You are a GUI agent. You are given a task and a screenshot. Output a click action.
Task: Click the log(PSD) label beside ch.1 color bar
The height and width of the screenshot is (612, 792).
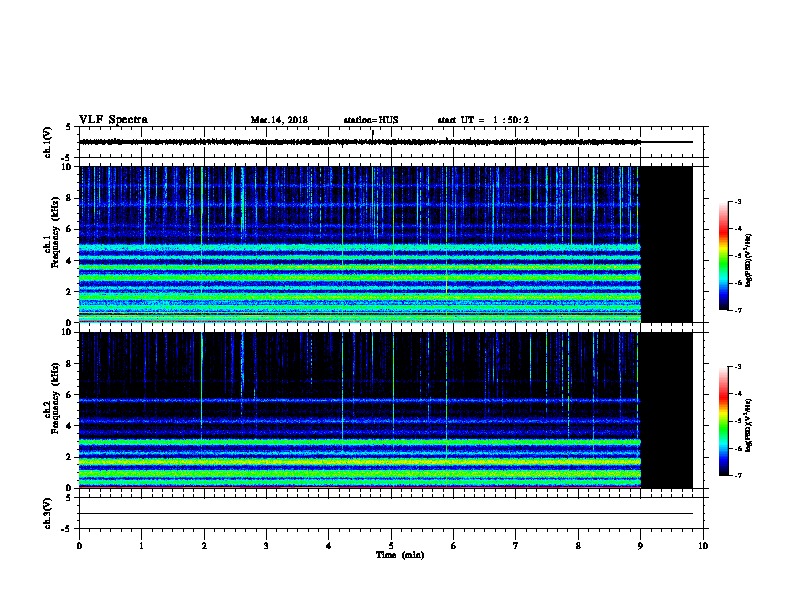point(749,260)
